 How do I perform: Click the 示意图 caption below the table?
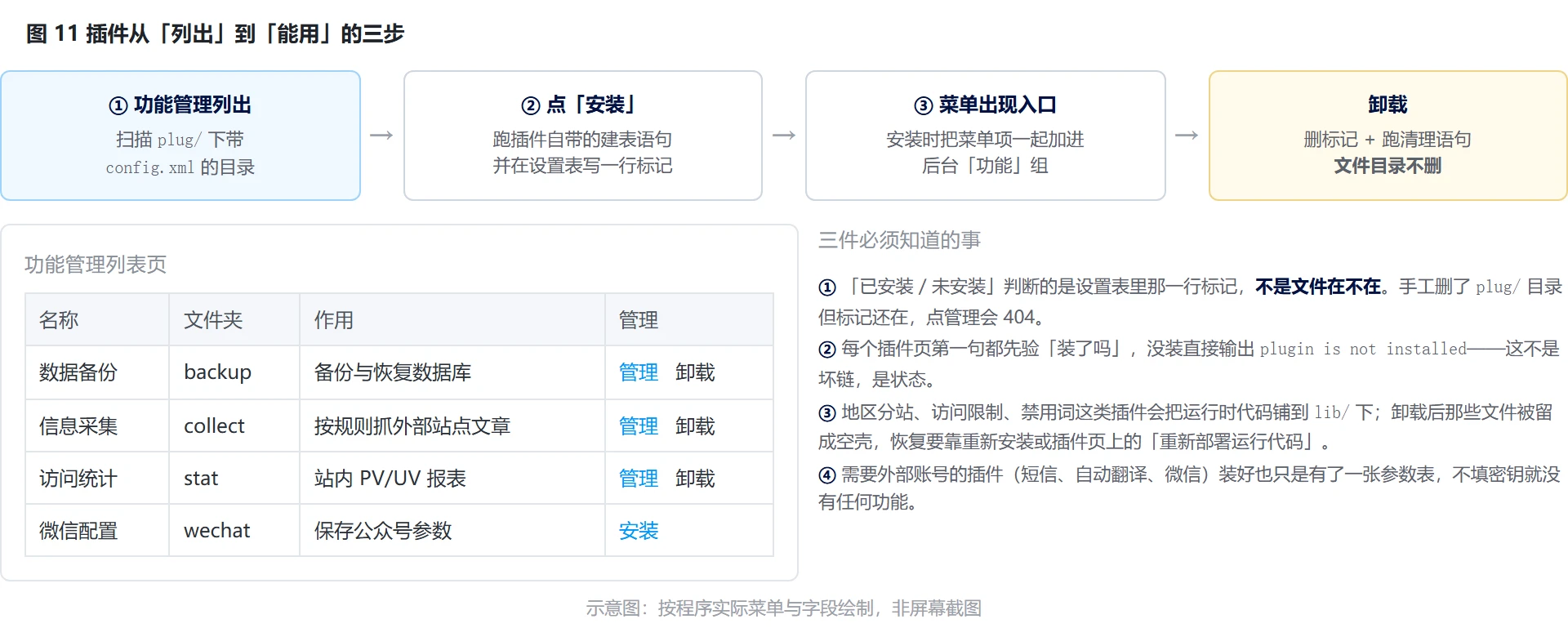(x=784, y=608)
